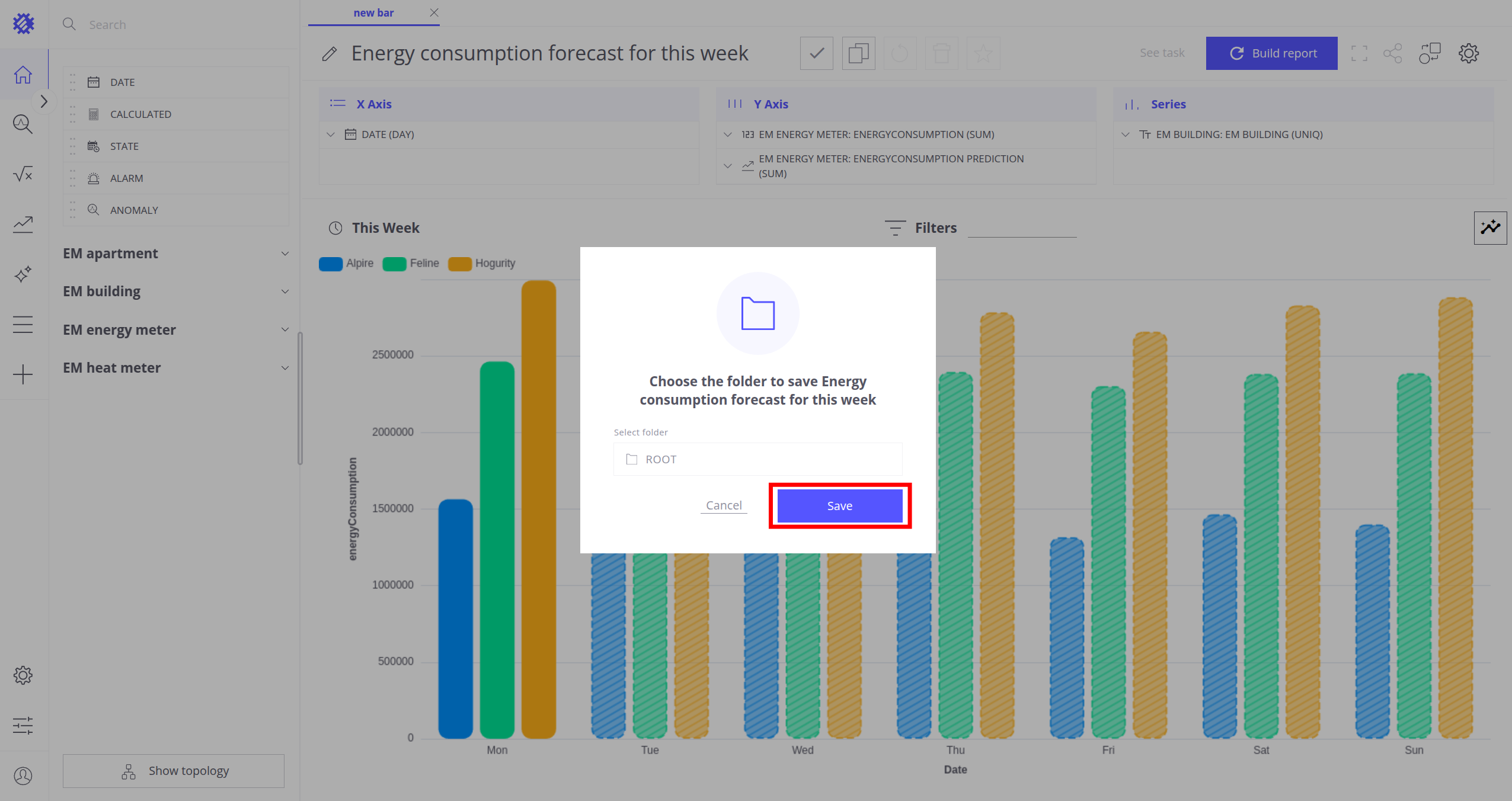Open the share icon in header
This screenshot has width=1512, height=801.
1392,53
